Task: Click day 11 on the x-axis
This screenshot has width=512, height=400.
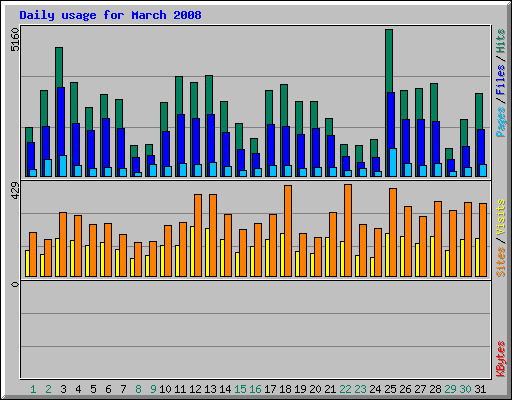Action: click(x=180, y=389)
